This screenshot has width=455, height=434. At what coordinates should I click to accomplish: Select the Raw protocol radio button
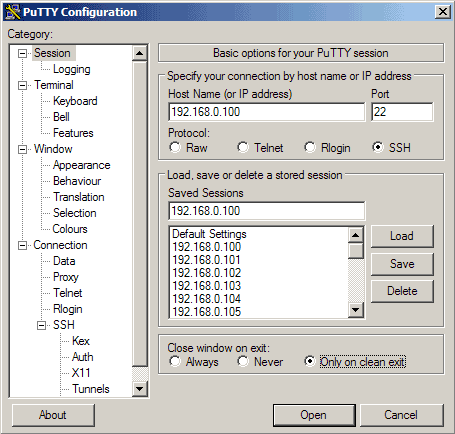click(175, 147)
